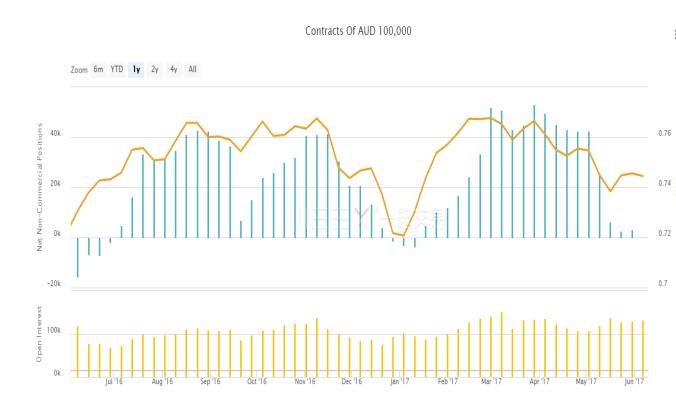Open the chart context menu icon
The height and width of the screenshot is (412, 676).
[x=672, y=34]
